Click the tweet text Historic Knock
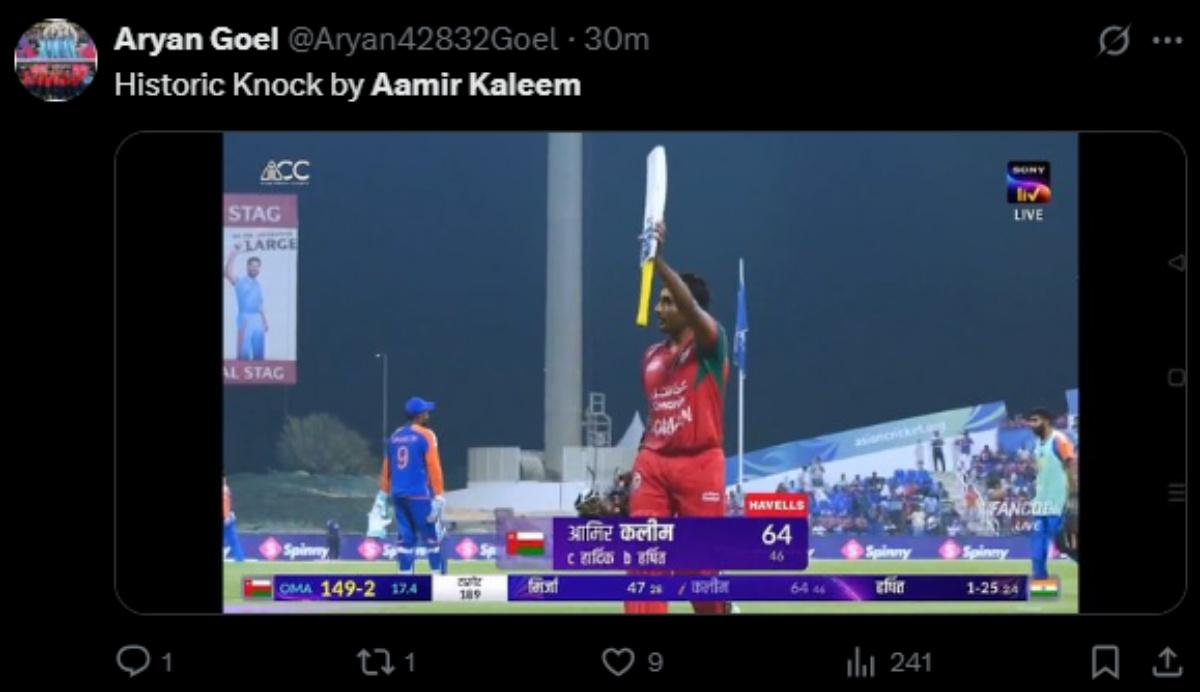Viewport: 1200px width, 692px height. click(218, 85)
